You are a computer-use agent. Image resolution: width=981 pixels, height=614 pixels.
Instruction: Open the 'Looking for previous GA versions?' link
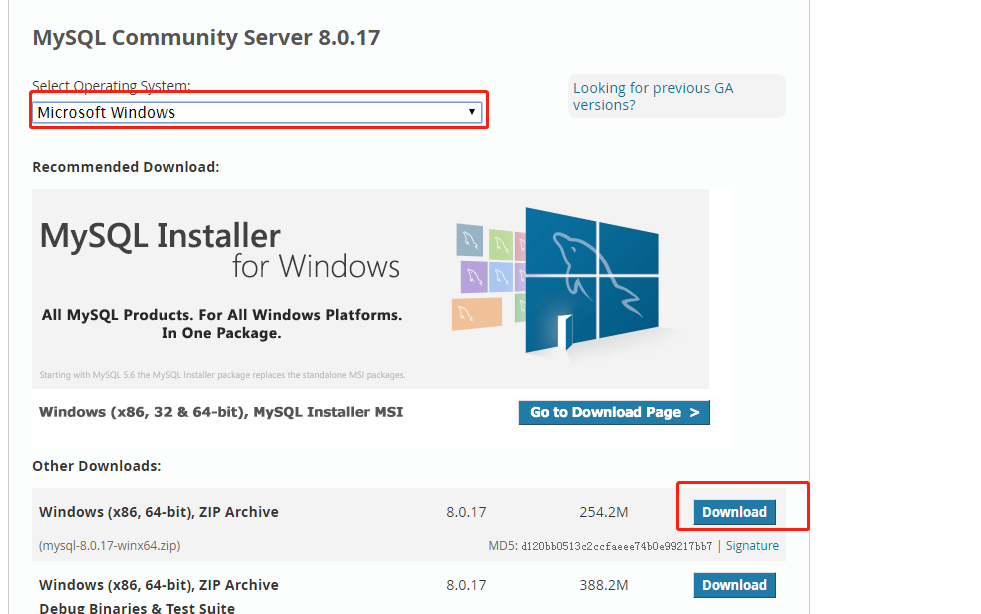click(652, 97)
